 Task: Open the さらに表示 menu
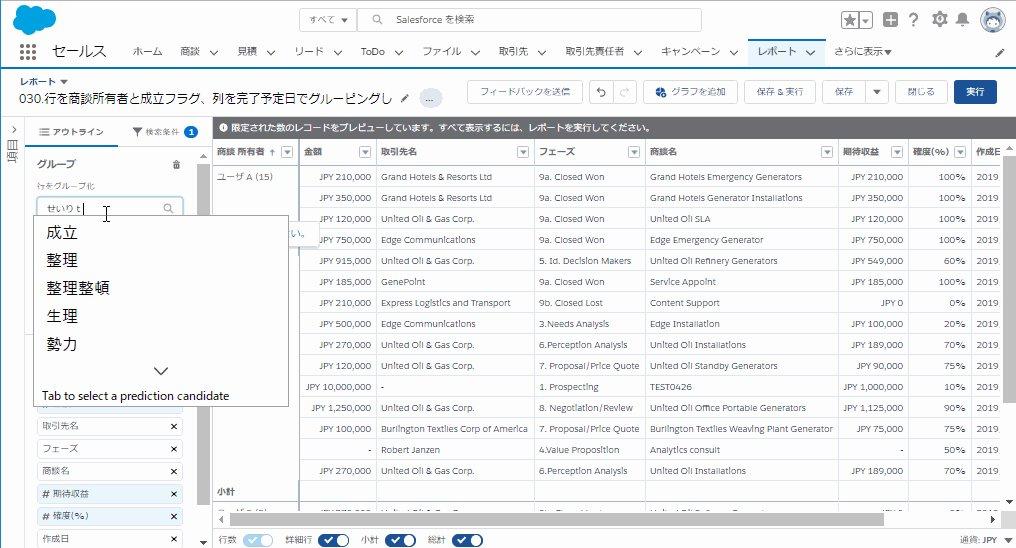[x=862, y=52]
